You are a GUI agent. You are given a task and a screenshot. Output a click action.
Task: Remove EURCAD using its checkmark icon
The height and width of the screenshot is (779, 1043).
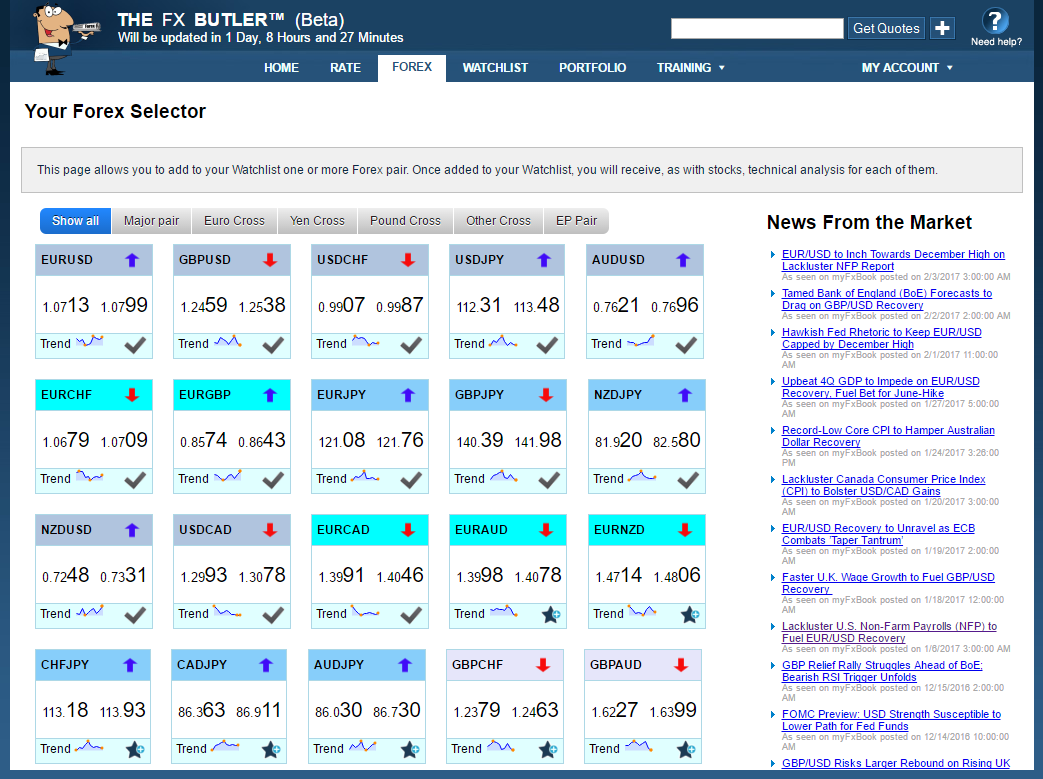pyautogui.click(x=411, y=615)
